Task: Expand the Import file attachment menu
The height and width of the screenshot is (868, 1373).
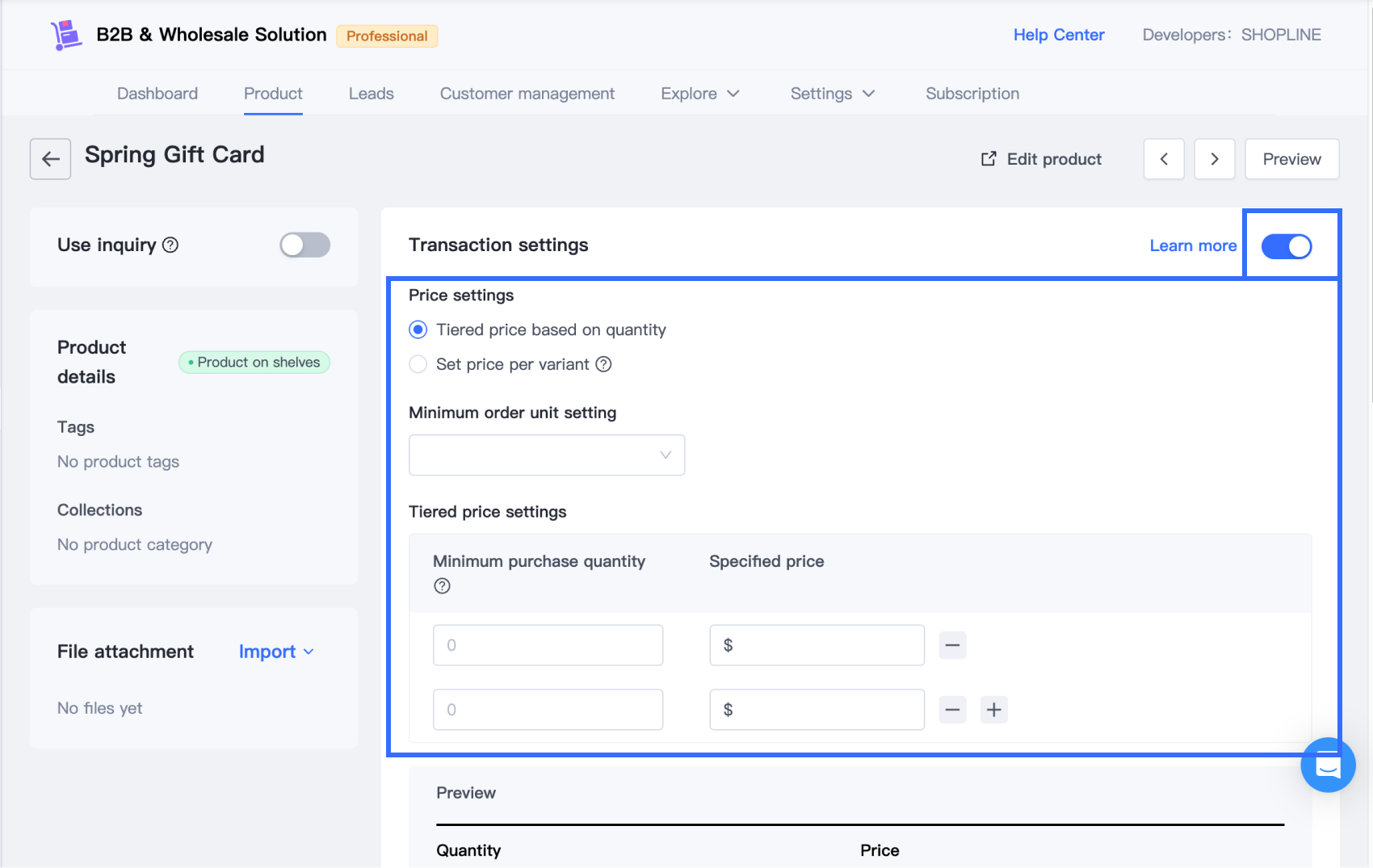Action: [276, 652]
